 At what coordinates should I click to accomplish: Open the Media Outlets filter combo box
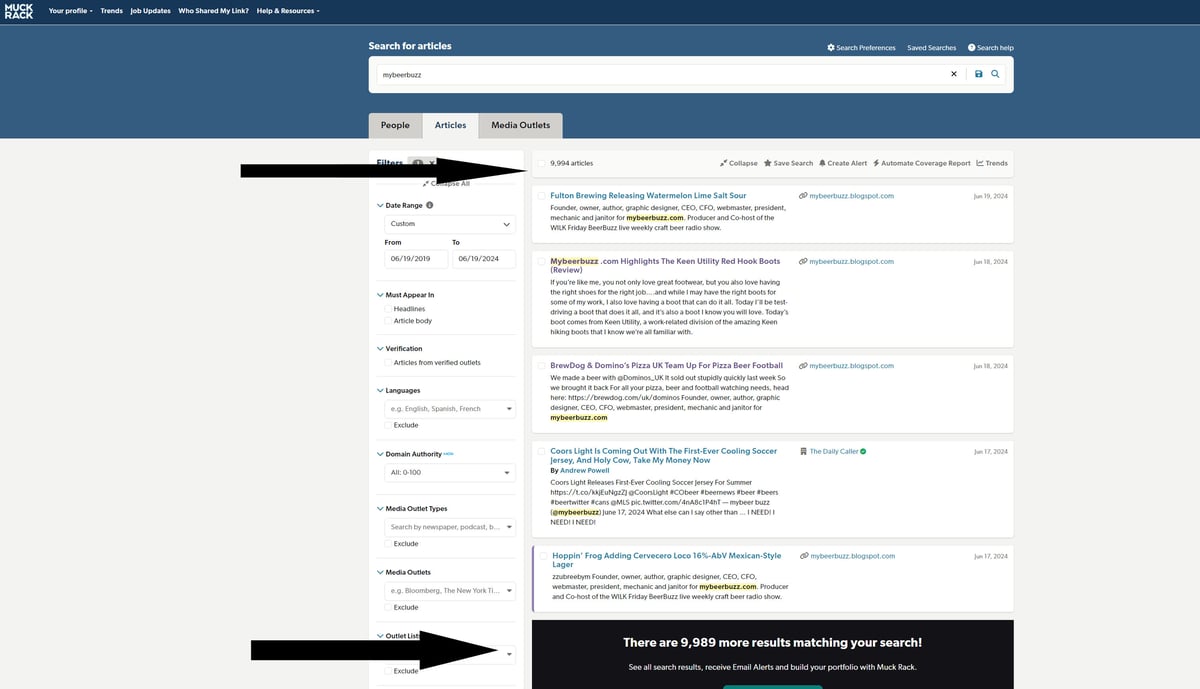[x=450, y=591]
